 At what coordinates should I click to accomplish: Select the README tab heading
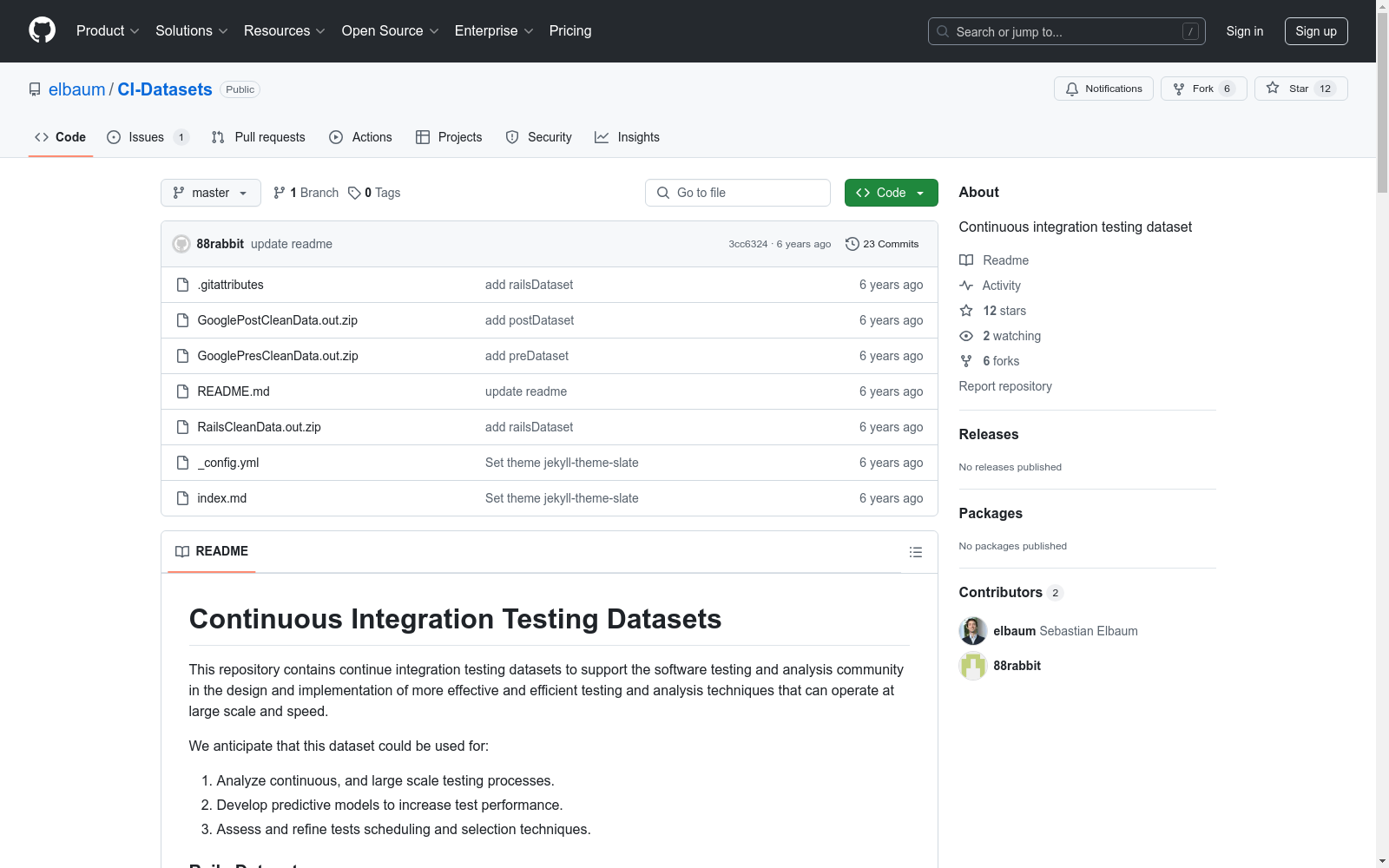click(x=212, y=551)
